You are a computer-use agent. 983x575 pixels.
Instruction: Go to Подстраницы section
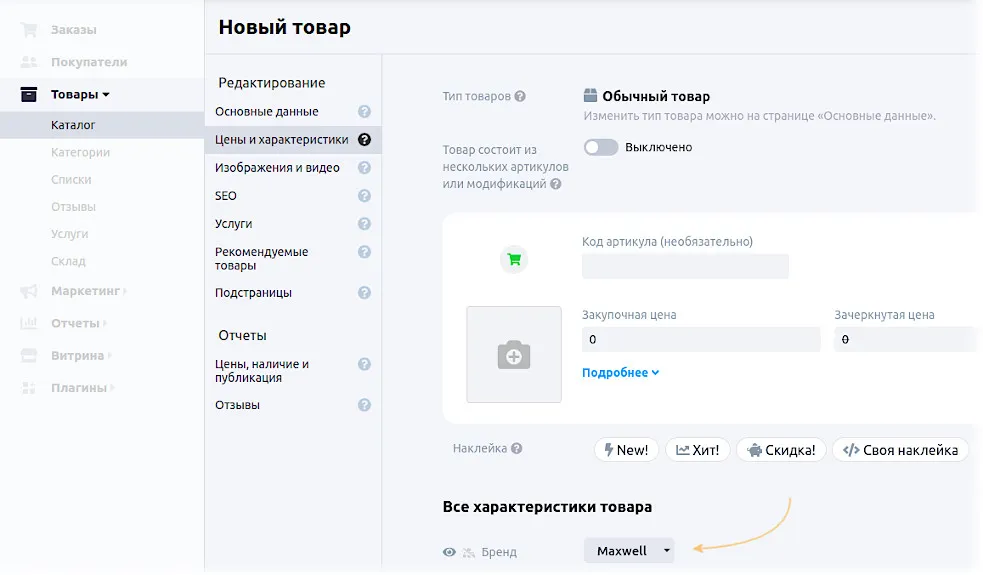253,293
